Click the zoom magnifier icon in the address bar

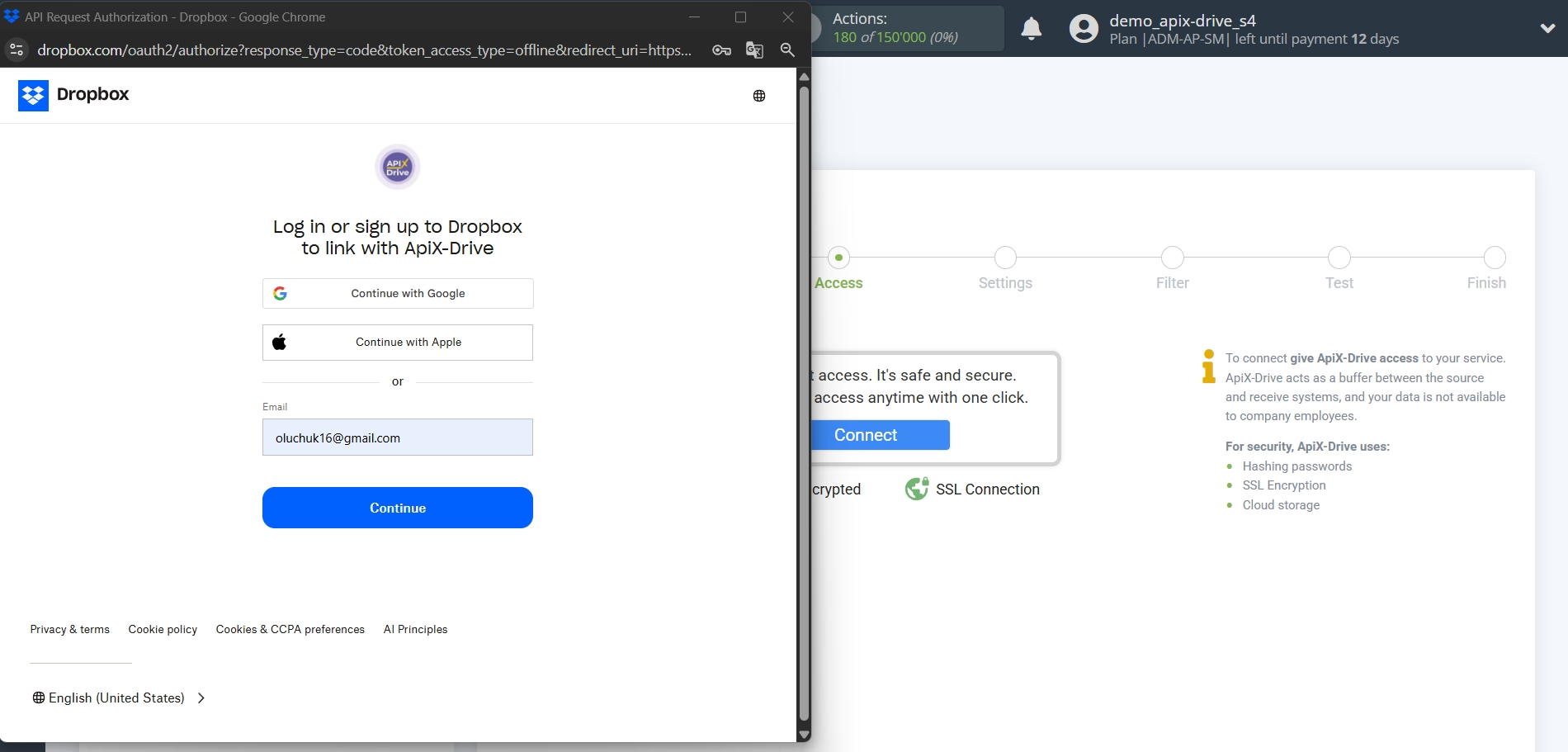[x=786, y=50]
